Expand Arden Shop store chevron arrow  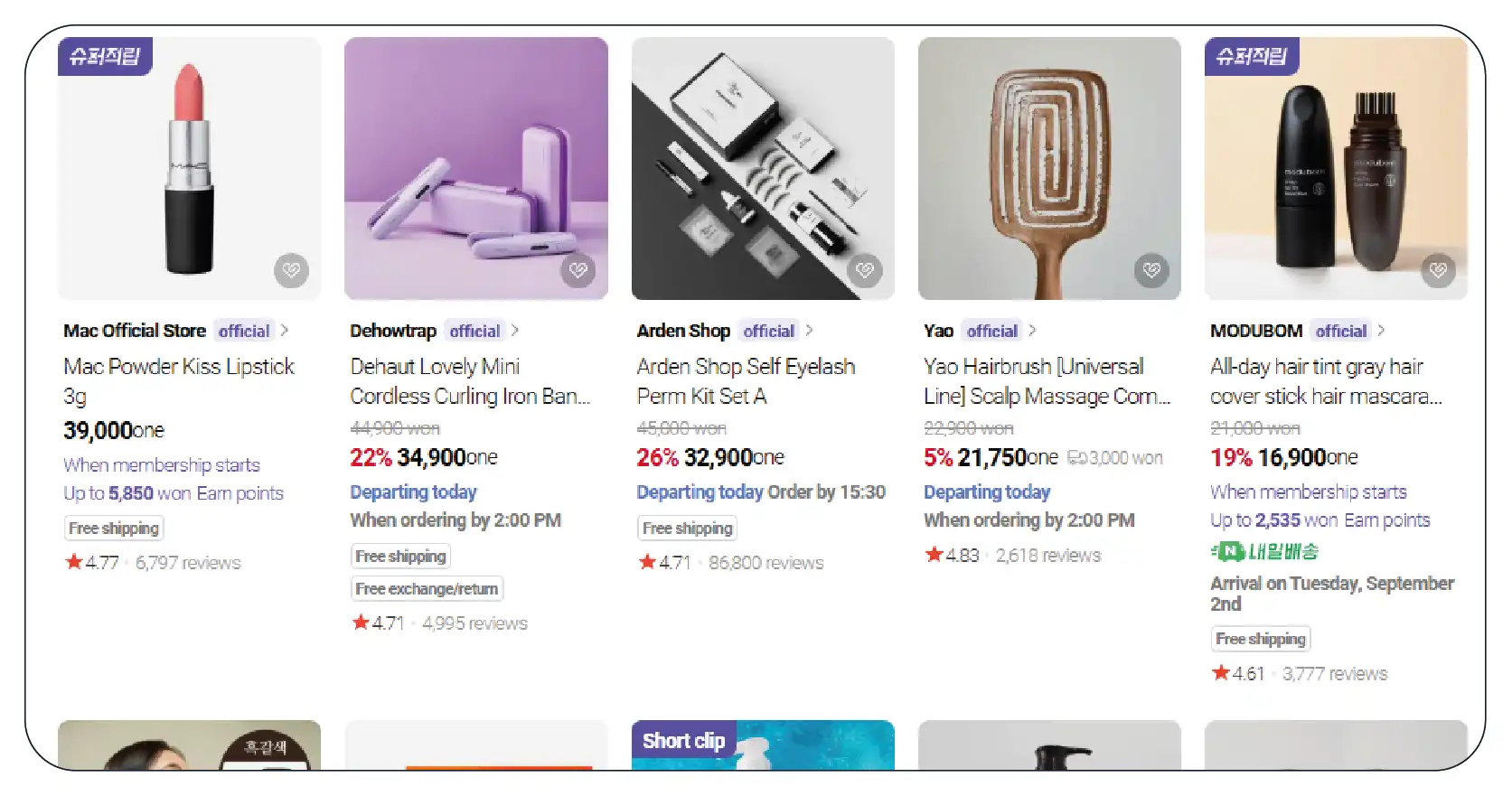click(810, 331)
